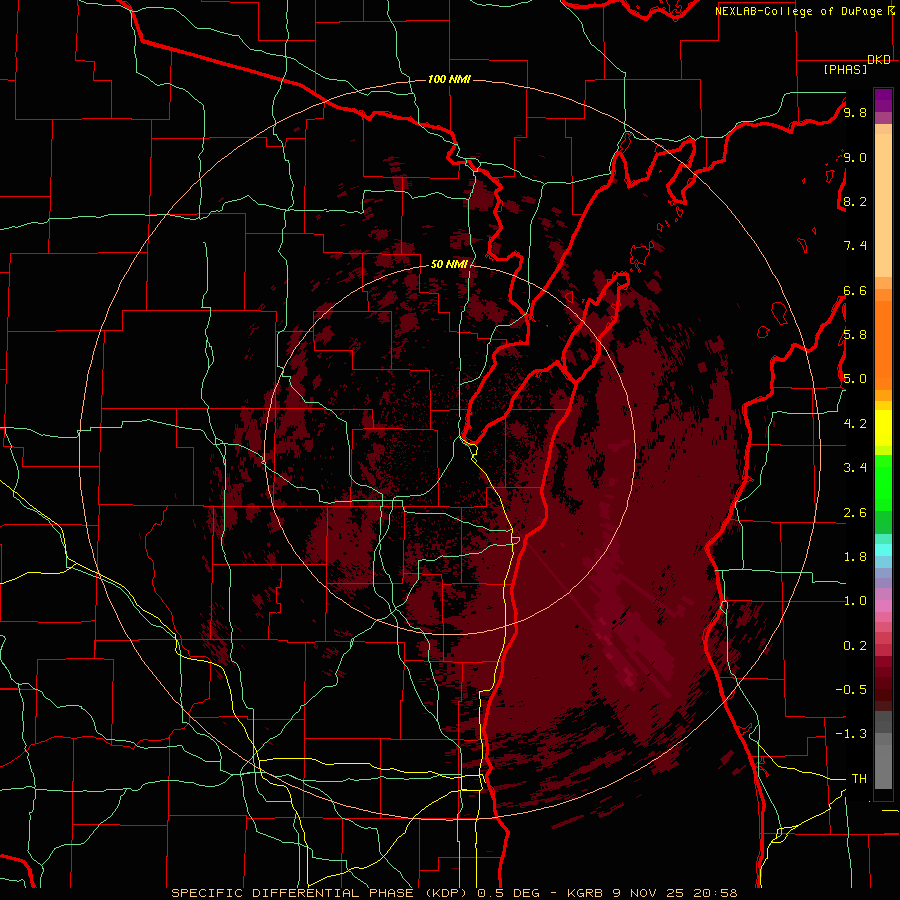Select the 3.4 scale label
Screen dimensions: 900x900
(x=855, y=468)
